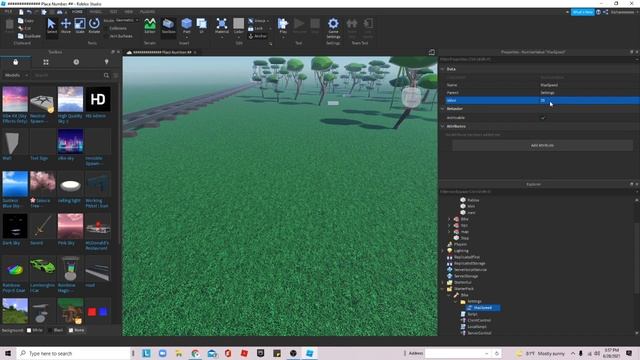Open the Material picker
This screenshot has width=640, height=360.
click(x=222, y=26)
